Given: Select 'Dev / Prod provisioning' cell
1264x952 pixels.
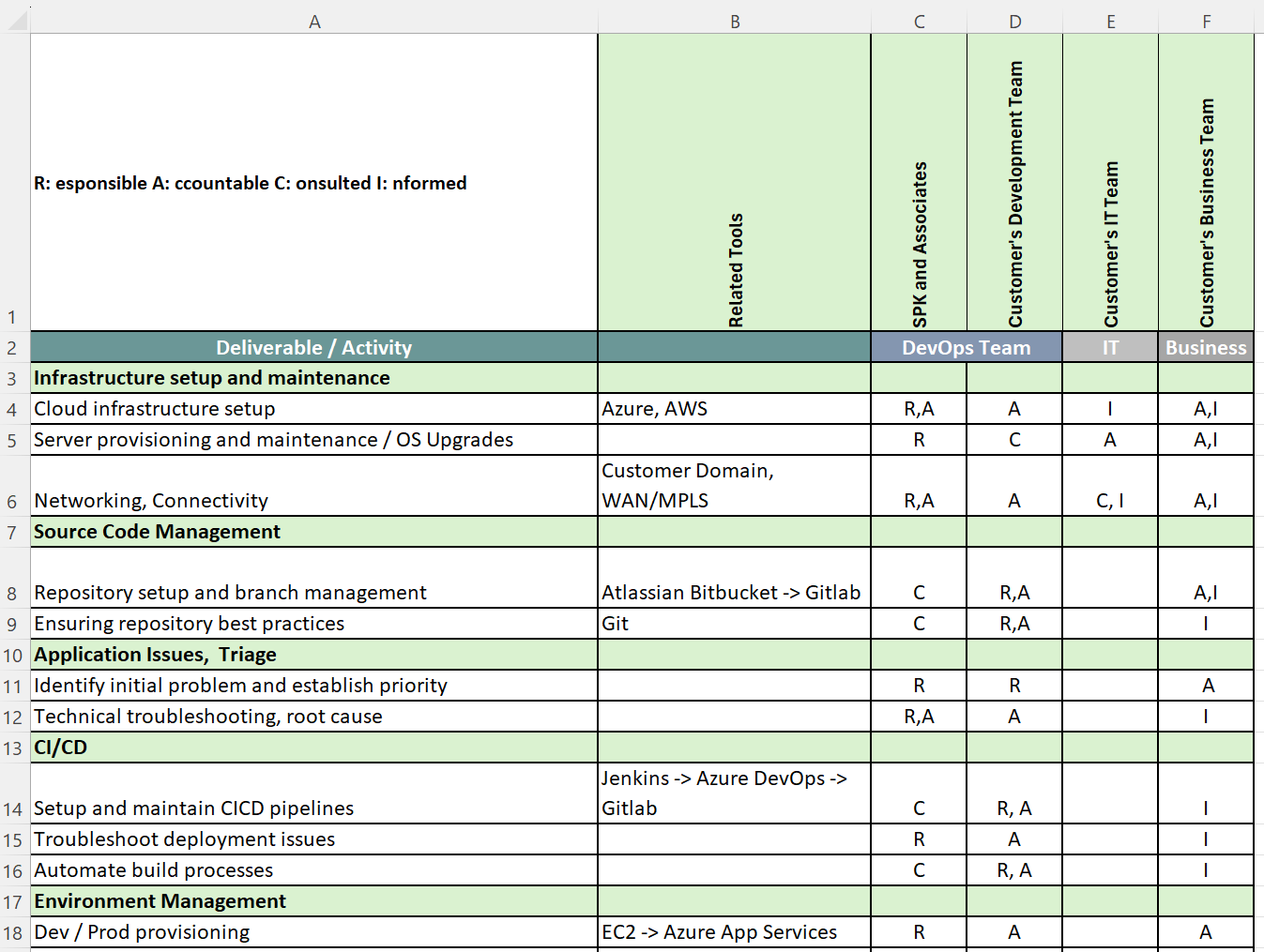Looking at the screenshot, I should pyautogui.click(x=314, y=932).
